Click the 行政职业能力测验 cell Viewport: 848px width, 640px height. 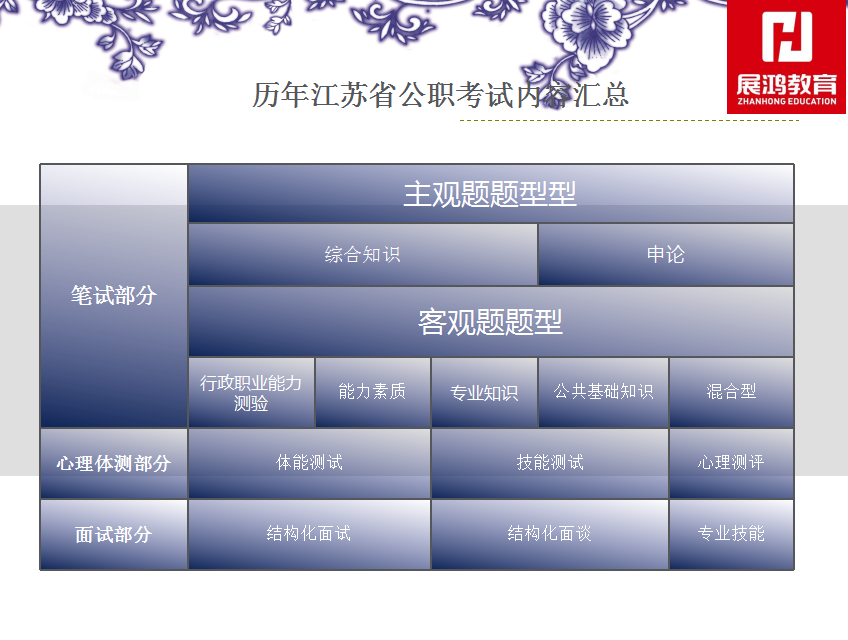point(251,393)
